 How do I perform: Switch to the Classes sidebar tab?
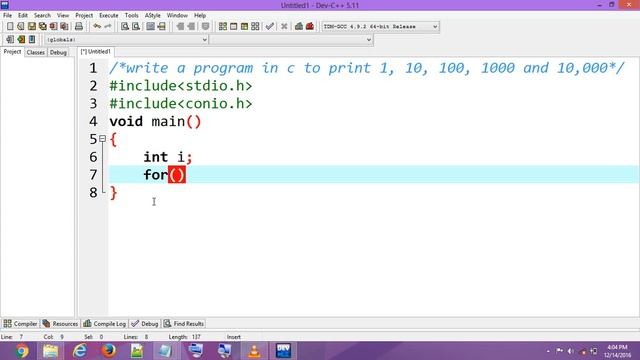[x=36, y=52]
